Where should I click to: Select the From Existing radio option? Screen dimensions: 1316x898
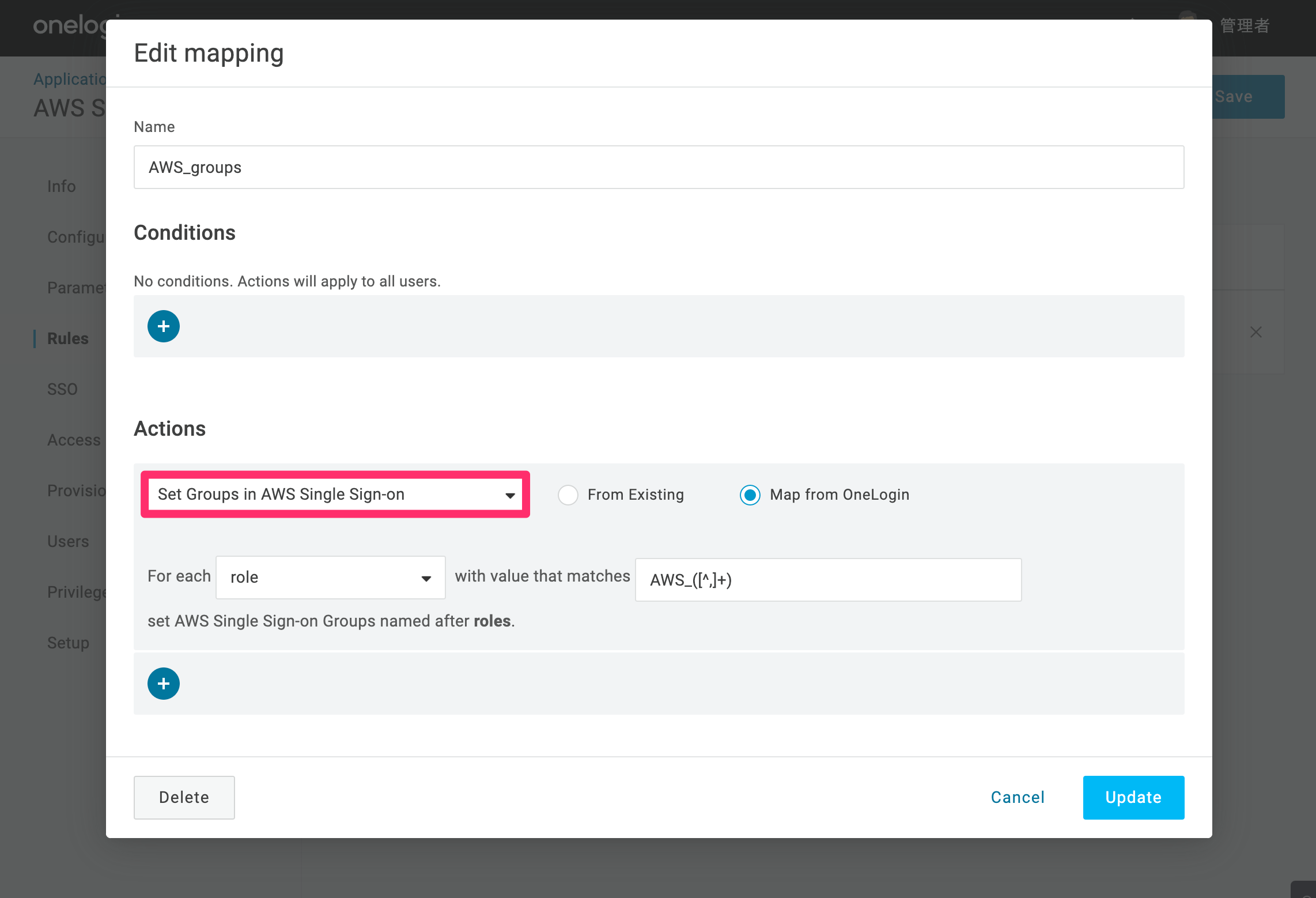[568, 495]
